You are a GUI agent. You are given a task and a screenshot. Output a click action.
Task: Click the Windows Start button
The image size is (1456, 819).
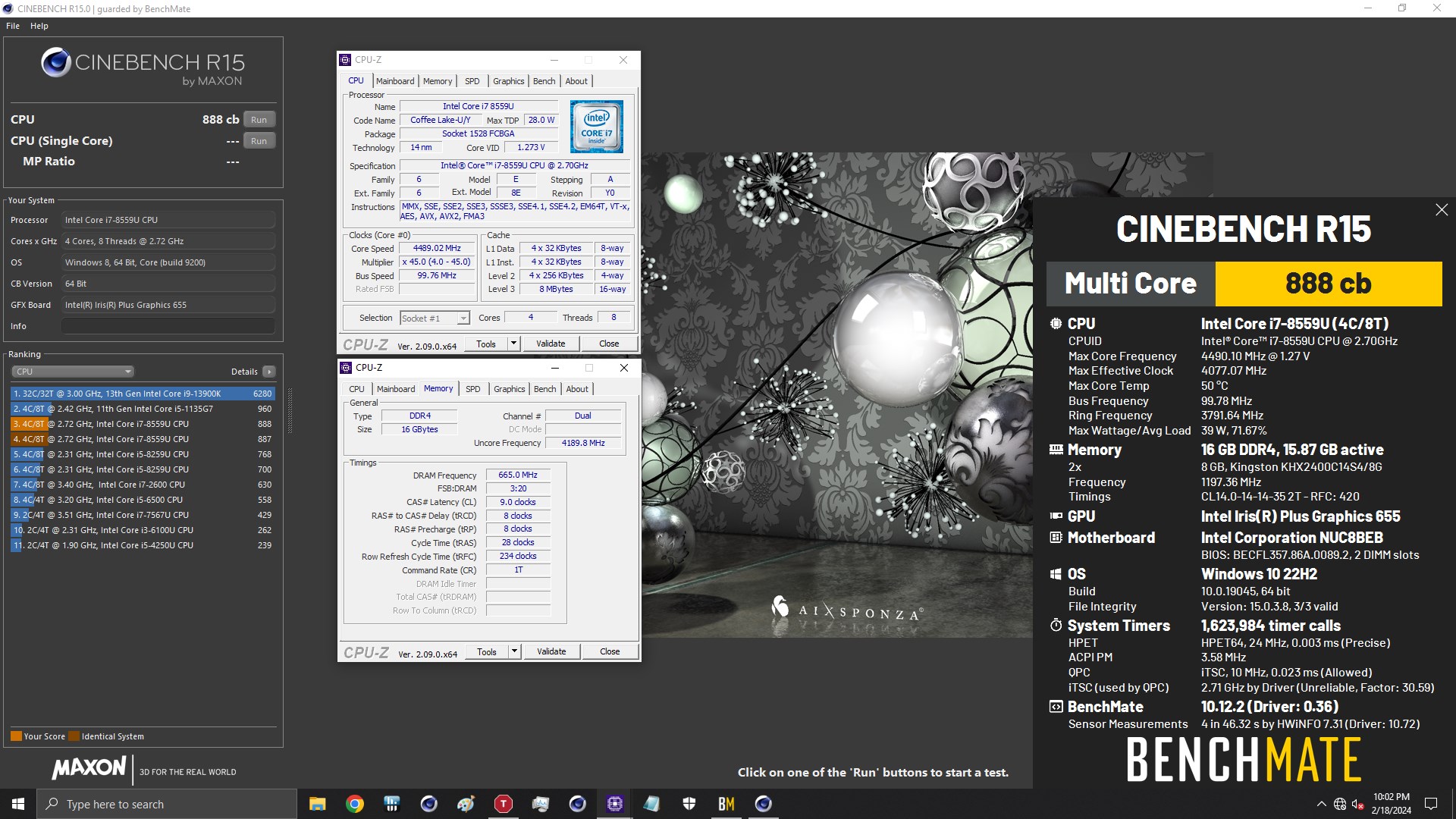(18, 804)
